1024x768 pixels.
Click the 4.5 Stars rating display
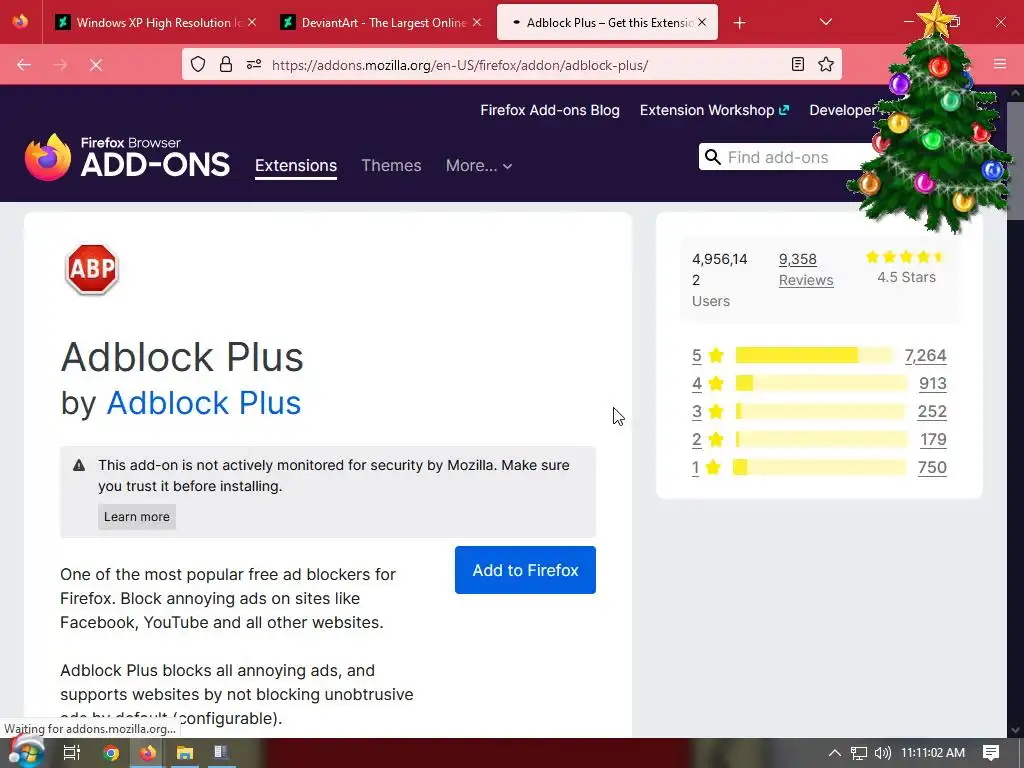pyautogui.click(x=906, y=267)
